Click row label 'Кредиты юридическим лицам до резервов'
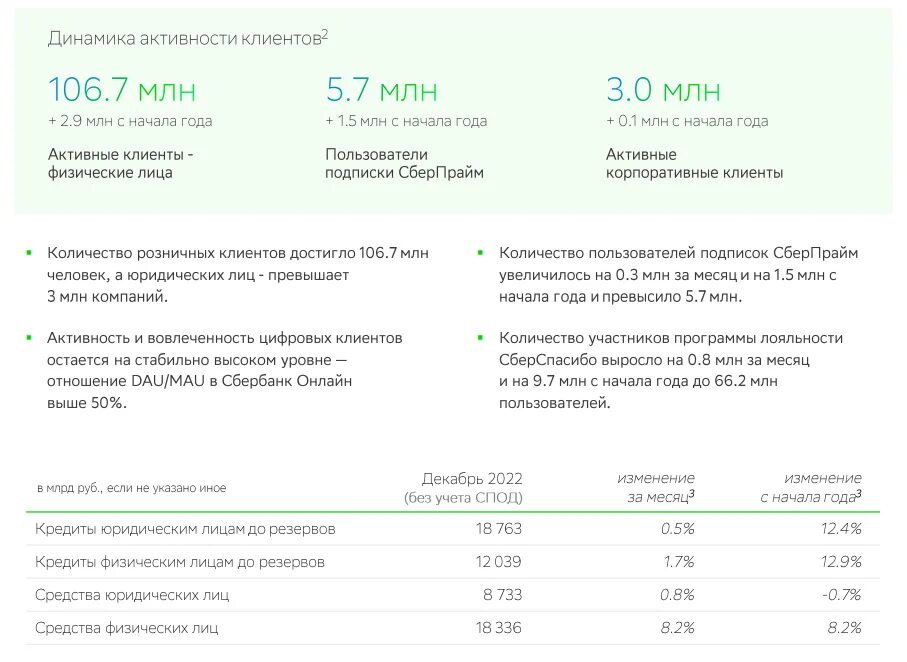 click(x=185, y=529)
